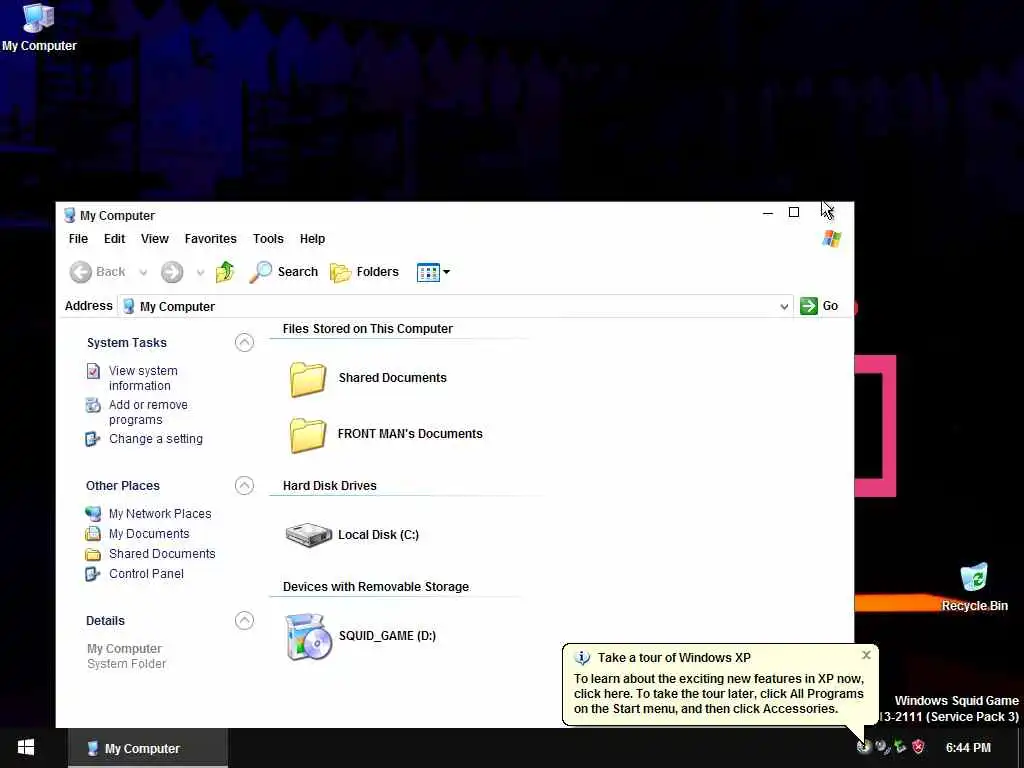This screenshot has width=1024, height=768.
Task: Open the Help menu
Action: (x=312, y=239)
